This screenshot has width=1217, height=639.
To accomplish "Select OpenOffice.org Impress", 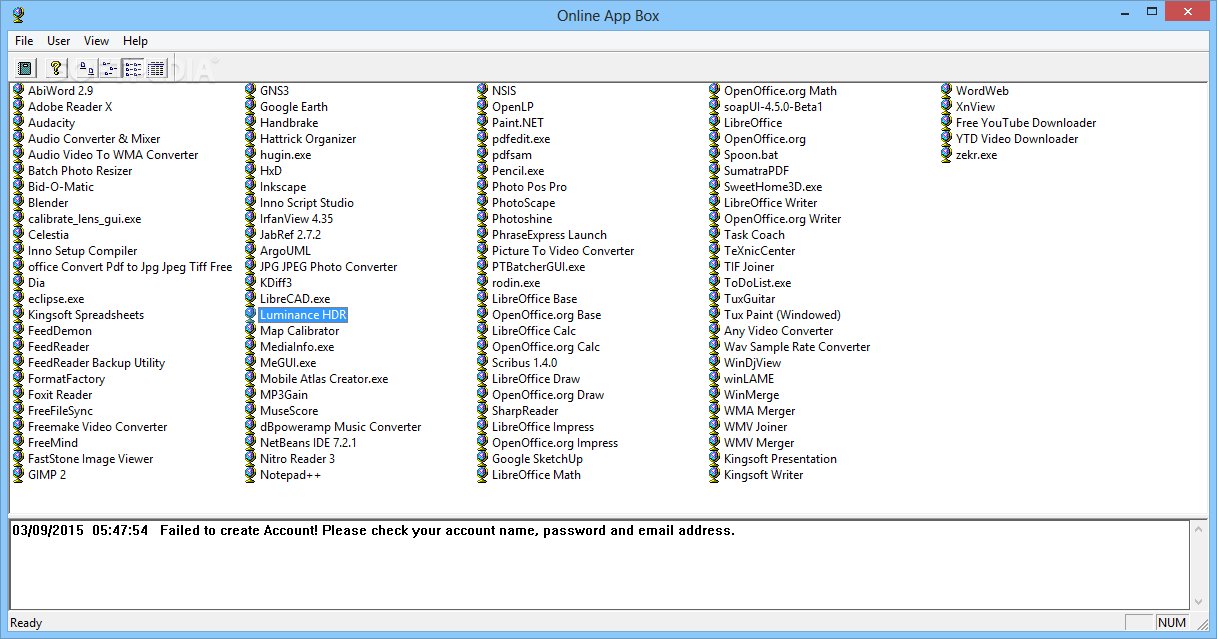I will pyautogui.click(x=555, y=443).
